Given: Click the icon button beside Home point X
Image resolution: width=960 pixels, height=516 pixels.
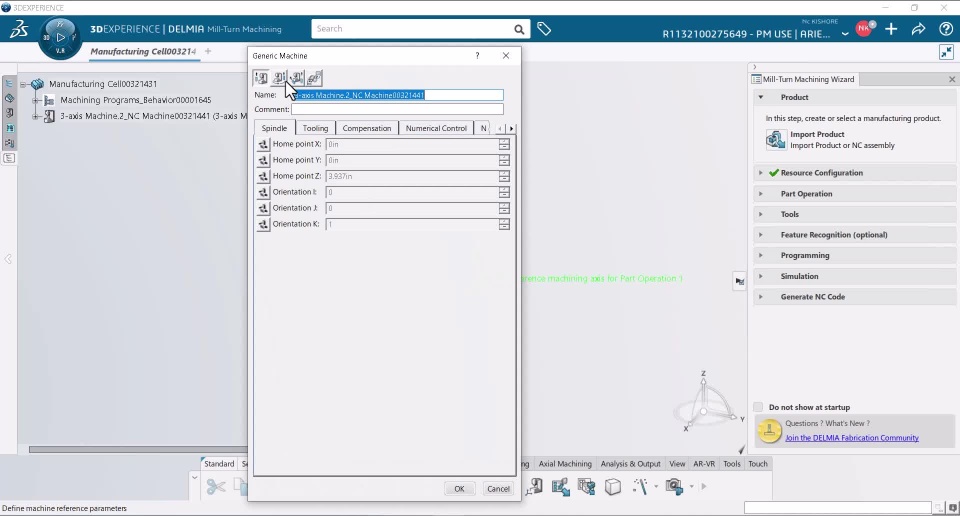Looking at the screenshot, I should (263, 144).
